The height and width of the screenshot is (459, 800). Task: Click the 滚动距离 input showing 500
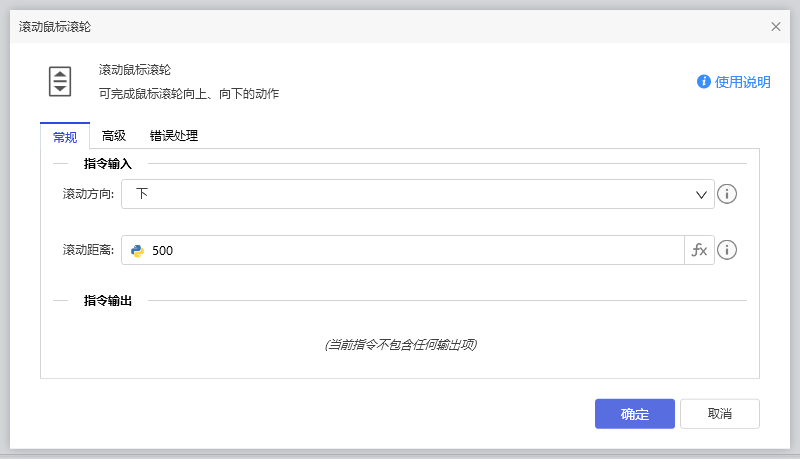coord(410,251)
